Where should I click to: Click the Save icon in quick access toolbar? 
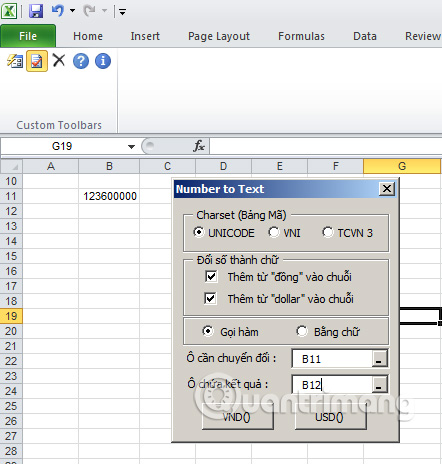pos(36,11)
